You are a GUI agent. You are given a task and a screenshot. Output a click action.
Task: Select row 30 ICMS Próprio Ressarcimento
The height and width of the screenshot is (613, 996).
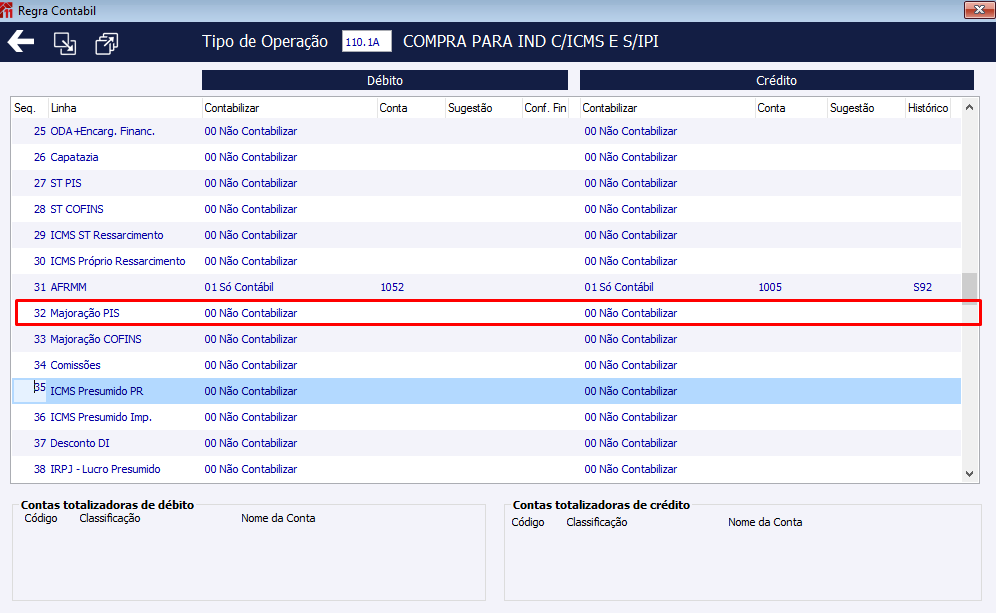[x=487, y=261]
